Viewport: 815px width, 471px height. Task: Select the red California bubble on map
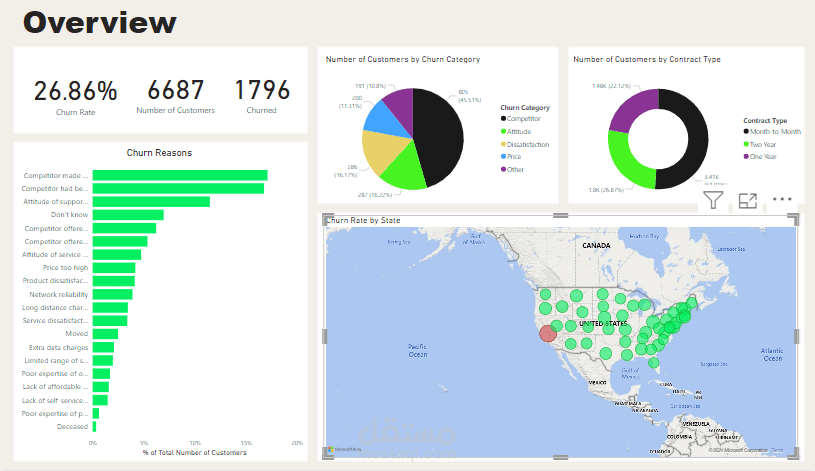(548, 333)
